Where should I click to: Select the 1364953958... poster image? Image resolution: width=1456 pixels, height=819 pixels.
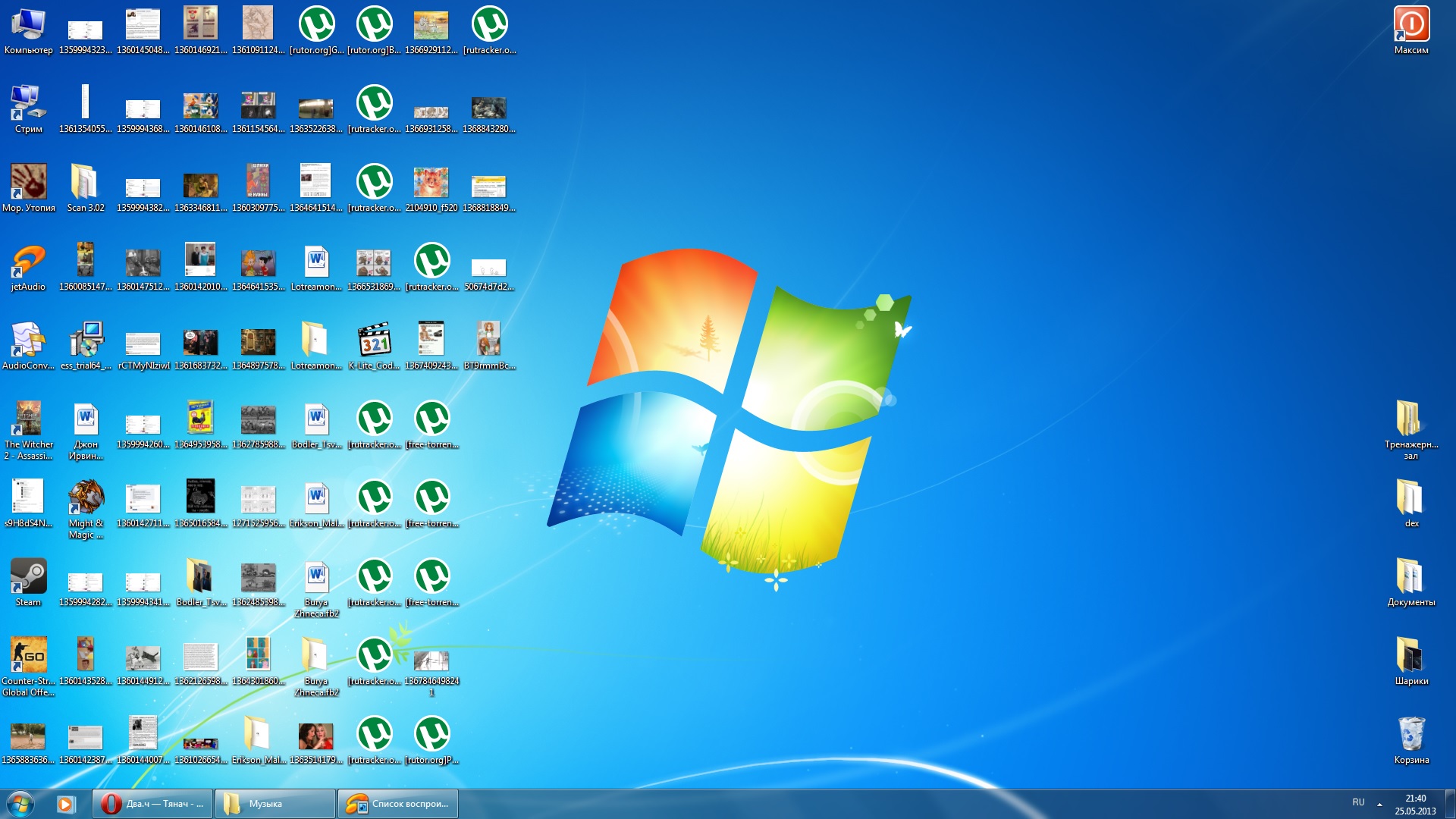(201, 425)
